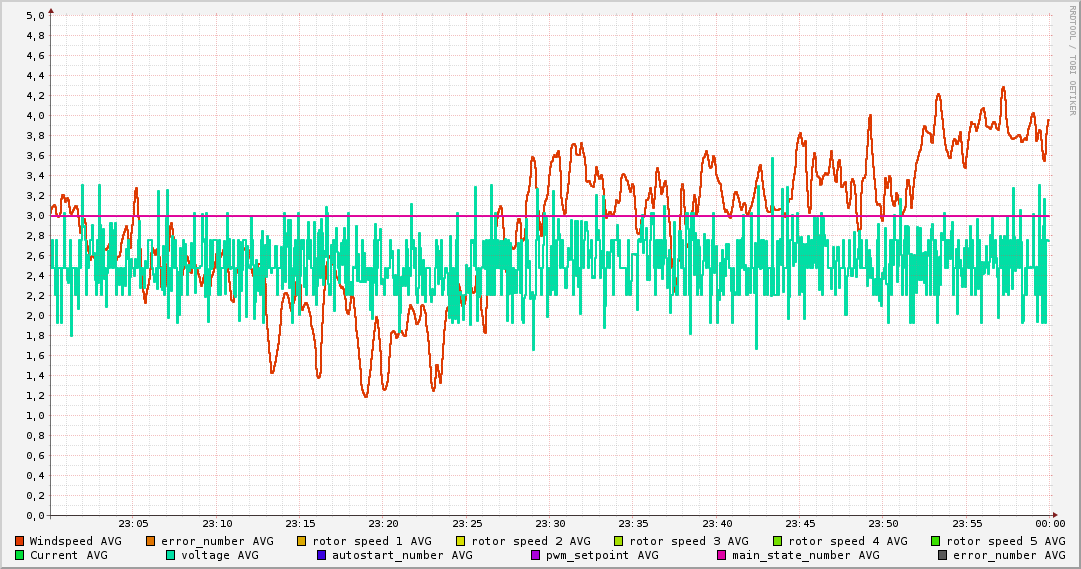Click the rotor speed 4 AVG legend swatch
The width and height of the screenshot is (1081, 569).
point(777,541)
